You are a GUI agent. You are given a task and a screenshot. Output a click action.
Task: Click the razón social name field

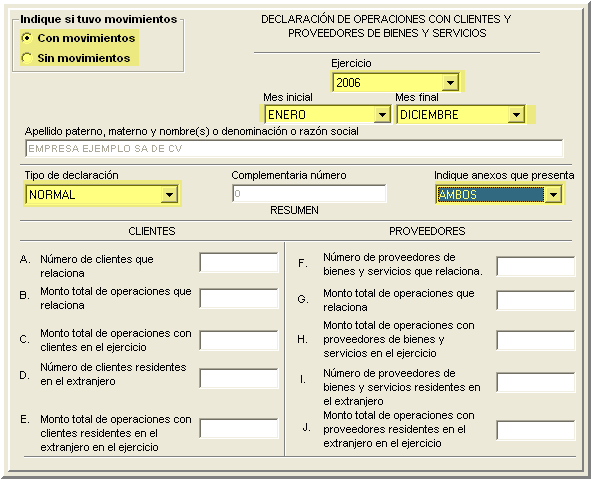[x=294, y=148]
